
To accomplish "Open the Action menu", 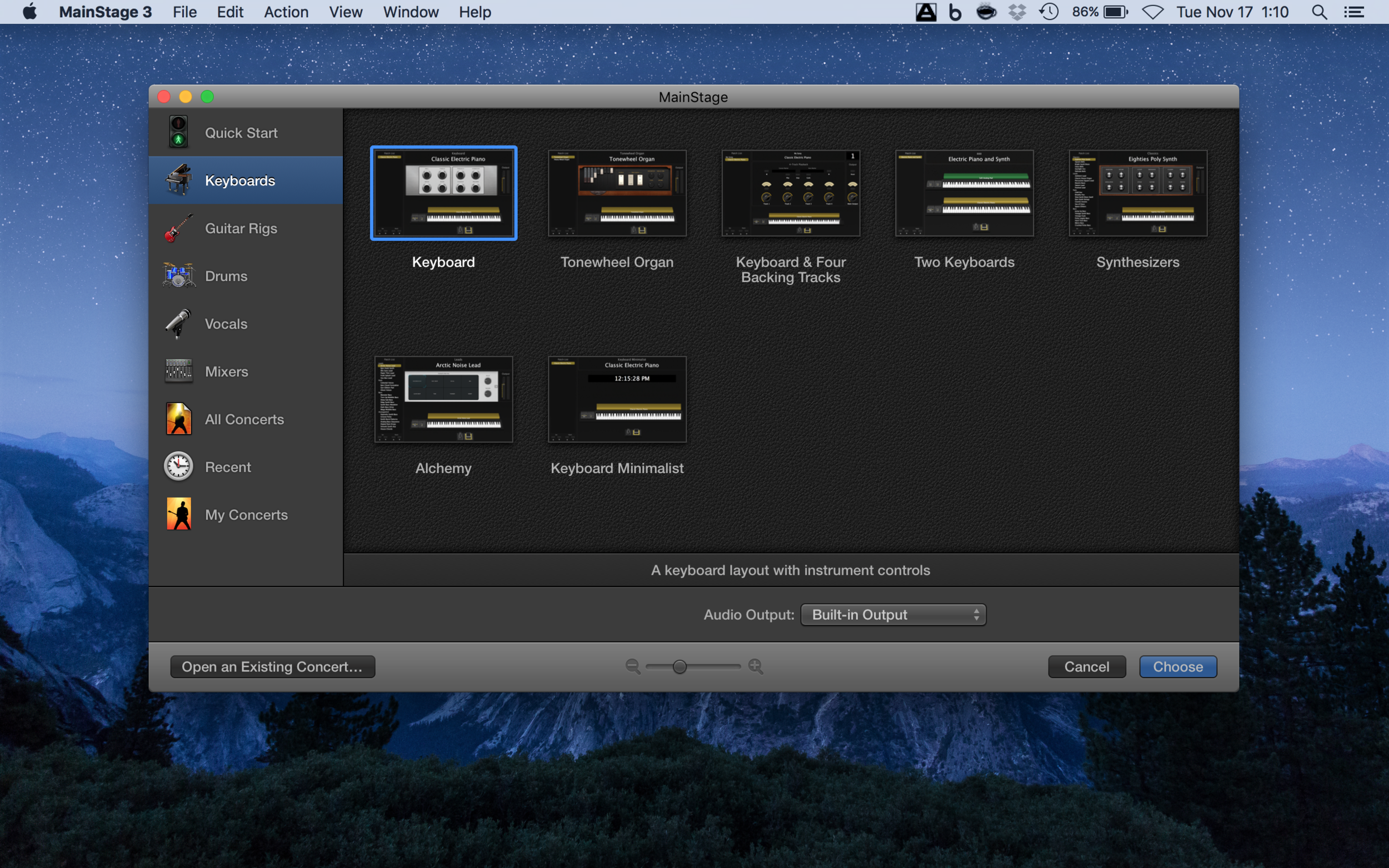I will [x=286, y=12].
